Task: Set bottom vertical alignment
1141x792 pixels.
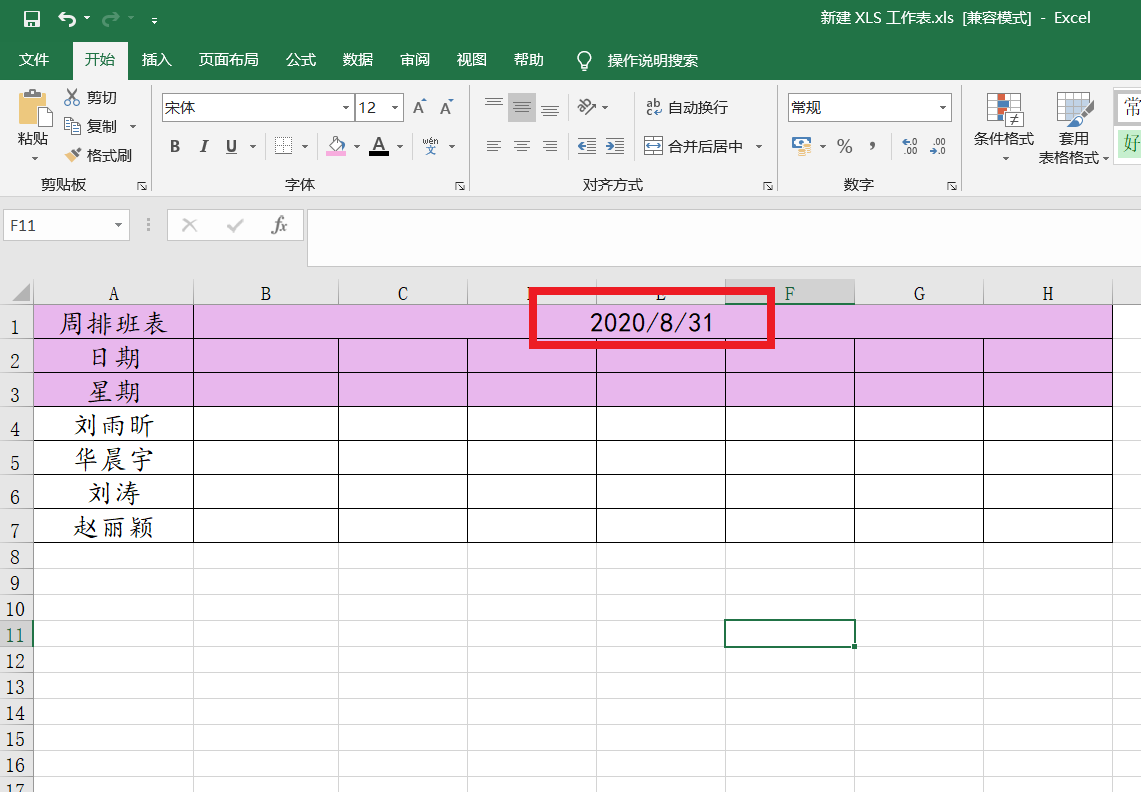Action: tap(550, 108)
